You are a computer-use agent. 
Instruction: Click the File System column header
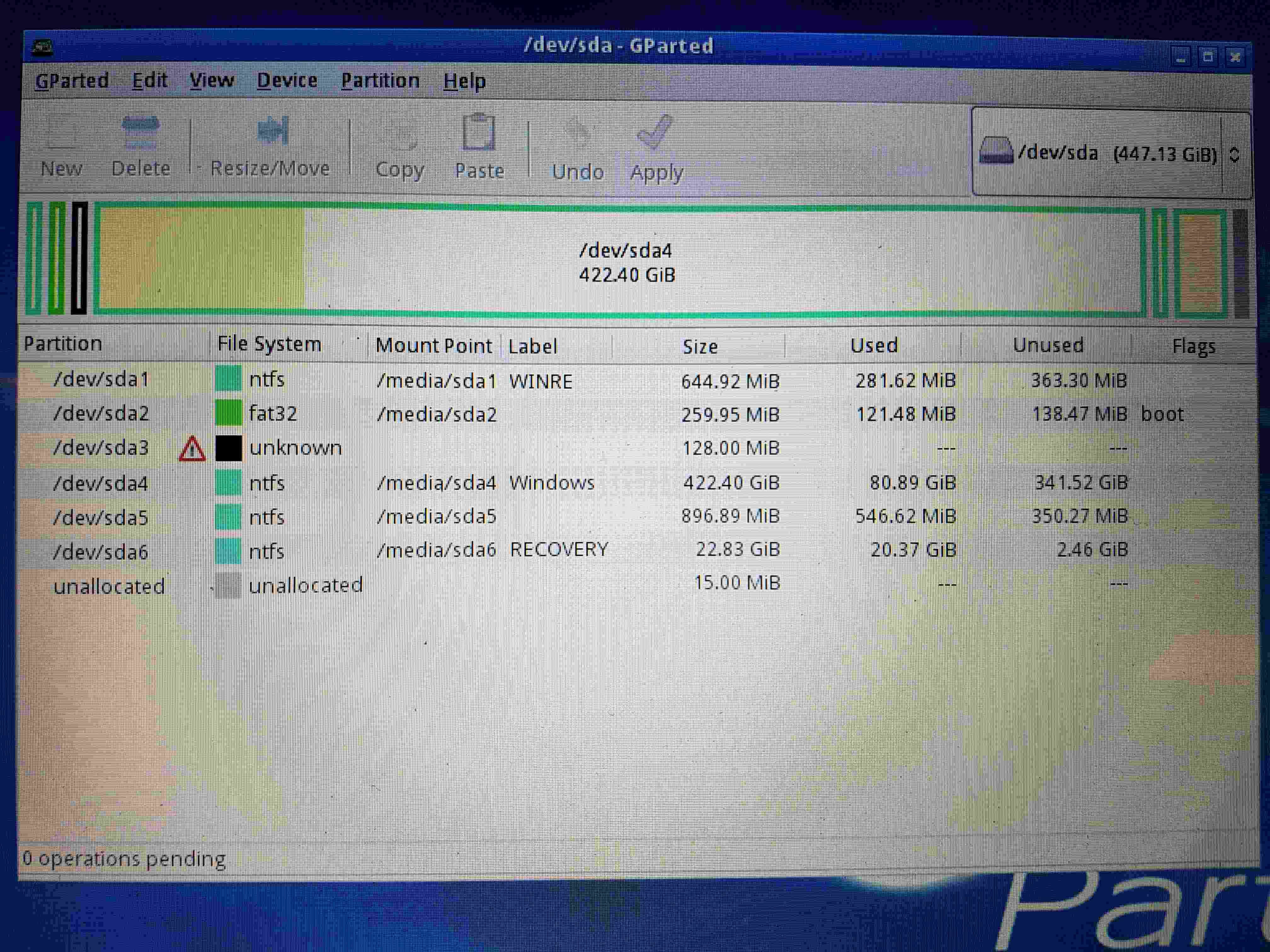(x=269, y=344)
